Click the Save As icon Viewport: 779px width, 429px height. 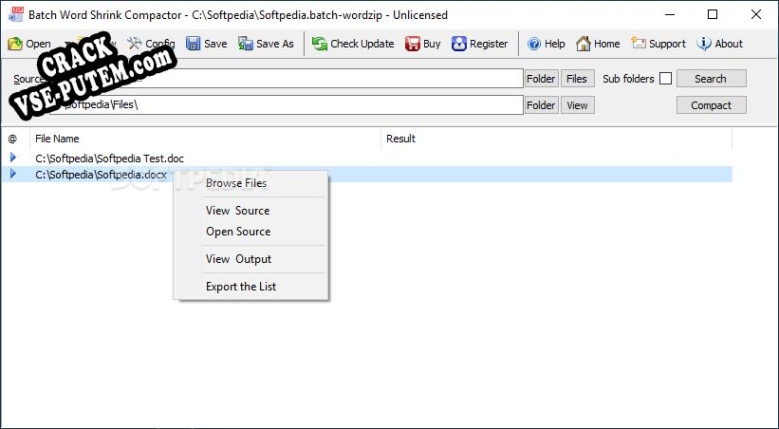tap(245, 44)
